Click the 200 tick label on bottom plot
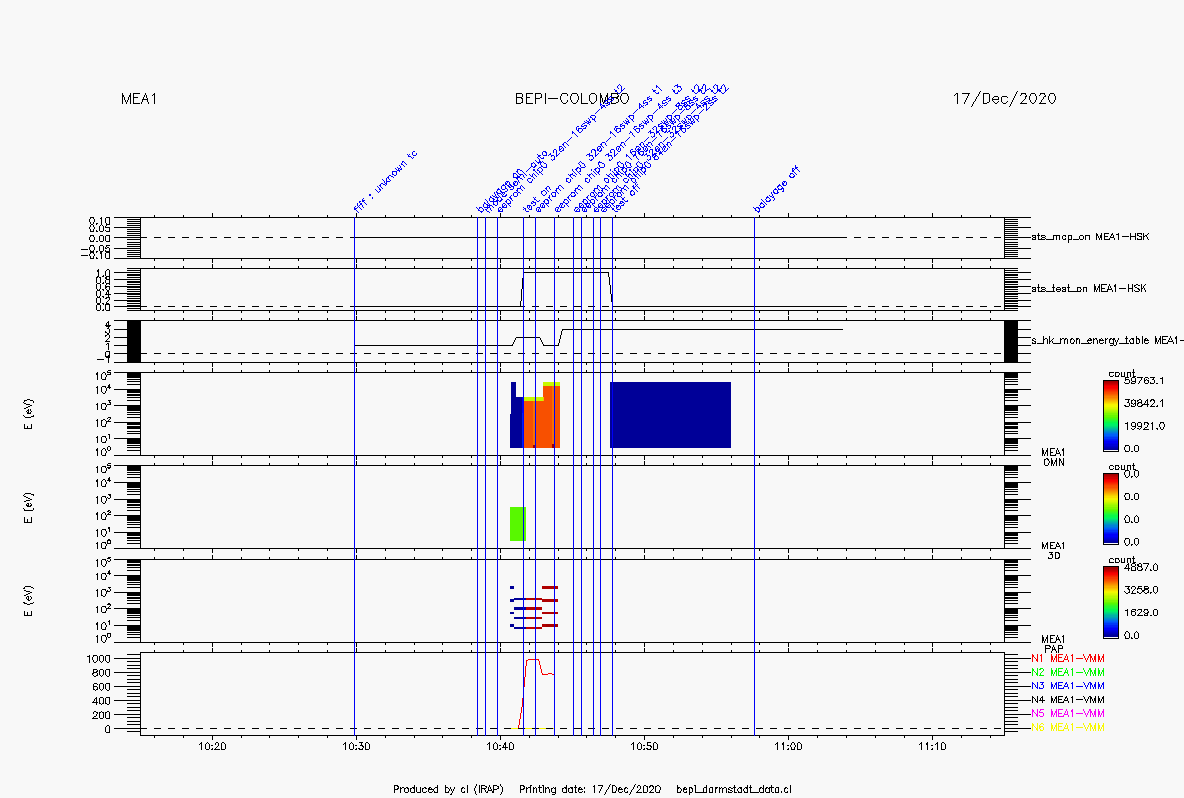The width and height of the screenshot is (1184, 798). click(x=101, y=715)
